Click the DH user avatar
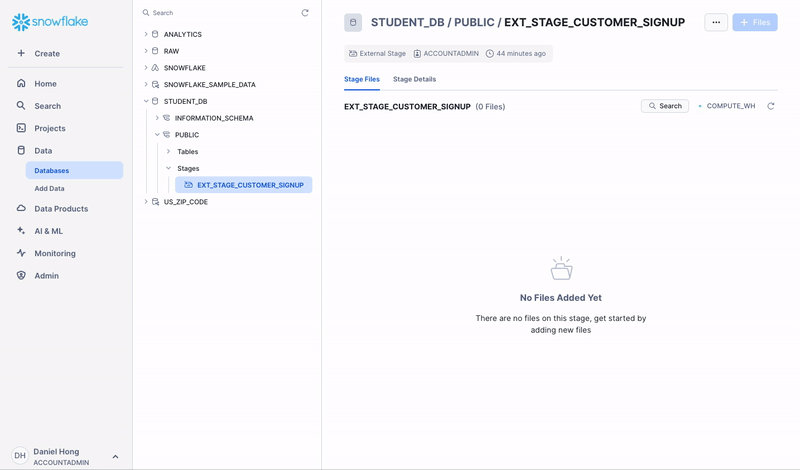800x470 pixels. (x=20, y=456)
